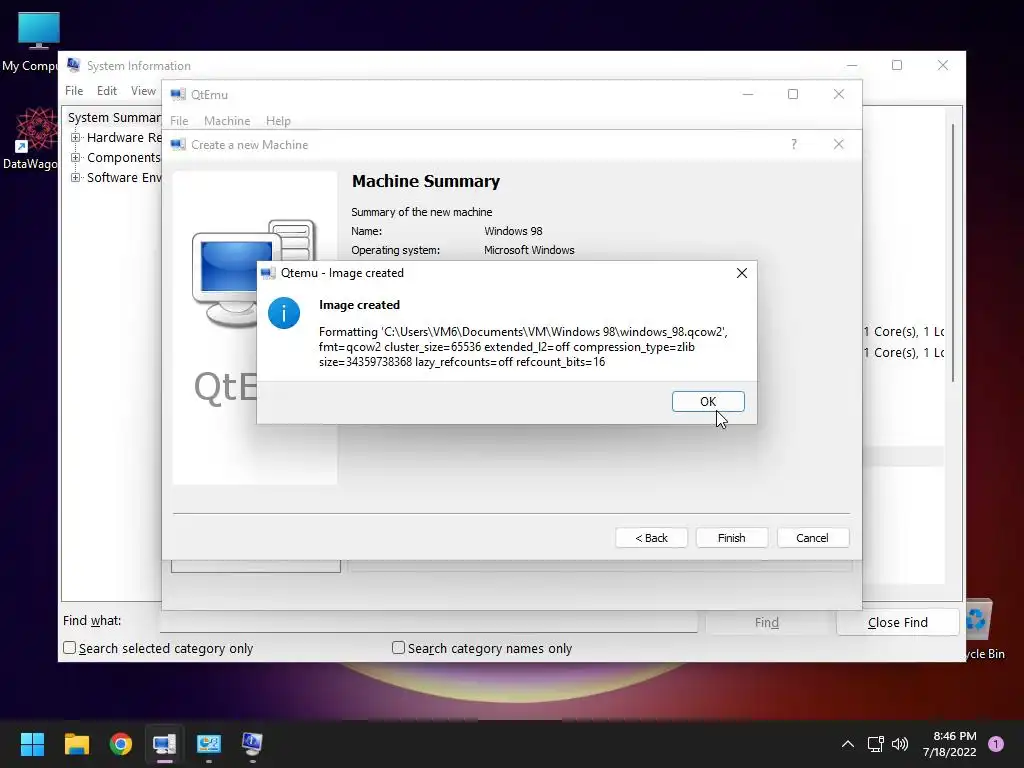Minimize the System Information window
The width and height of the screenshot is (1024, 768).
click(x=852, y=65)
